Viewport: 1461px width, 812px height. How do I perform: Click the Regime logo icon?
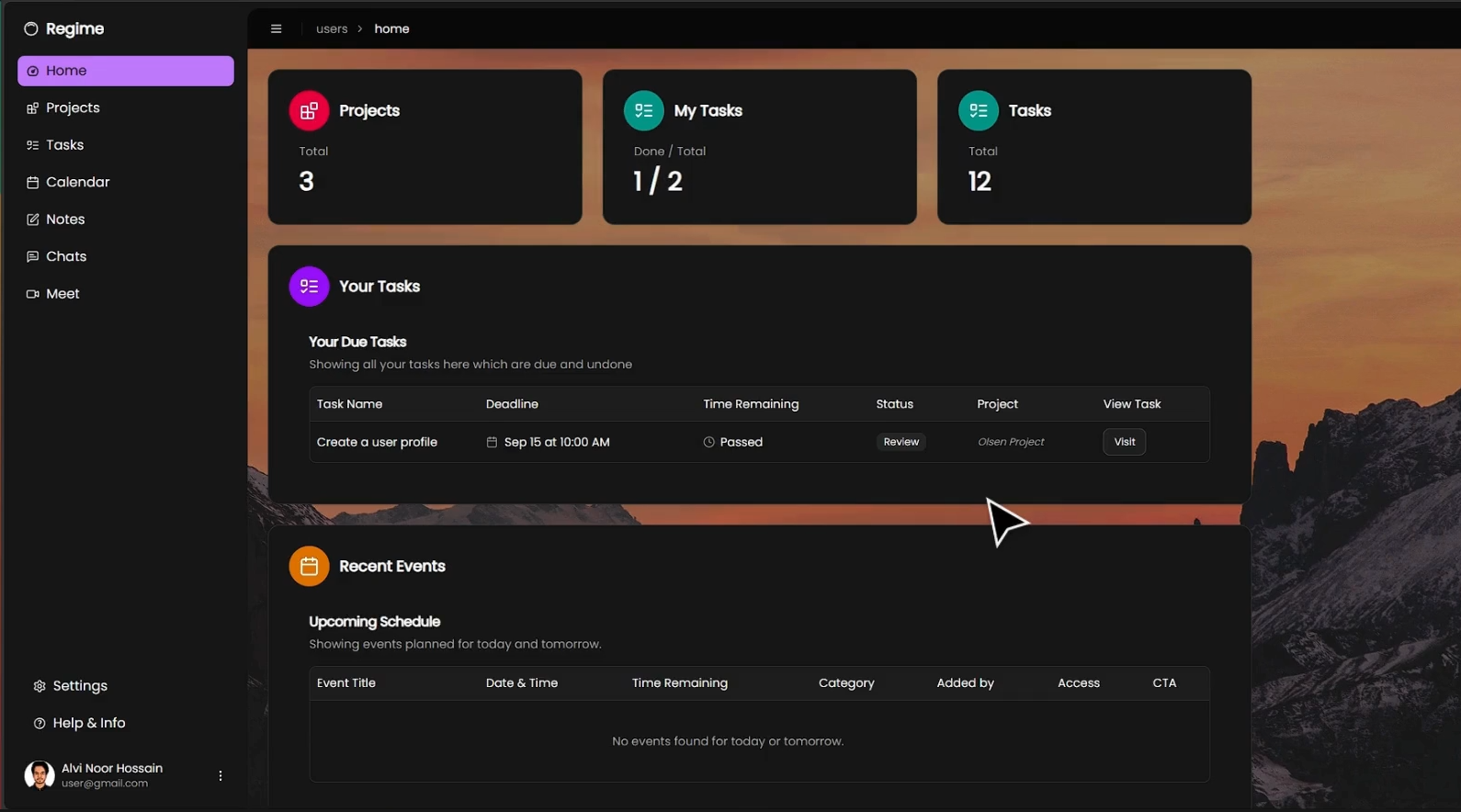31,29
